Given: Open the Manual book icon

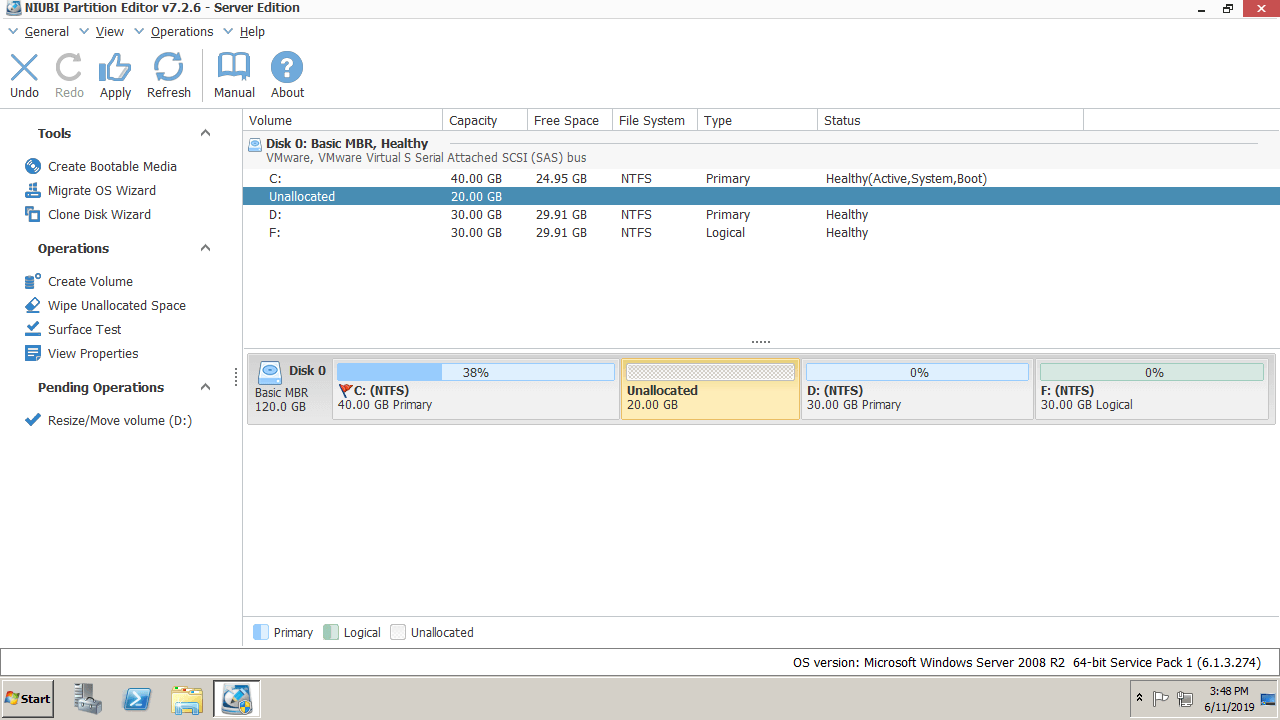Looking at the screenshot, I should point(234,76).
